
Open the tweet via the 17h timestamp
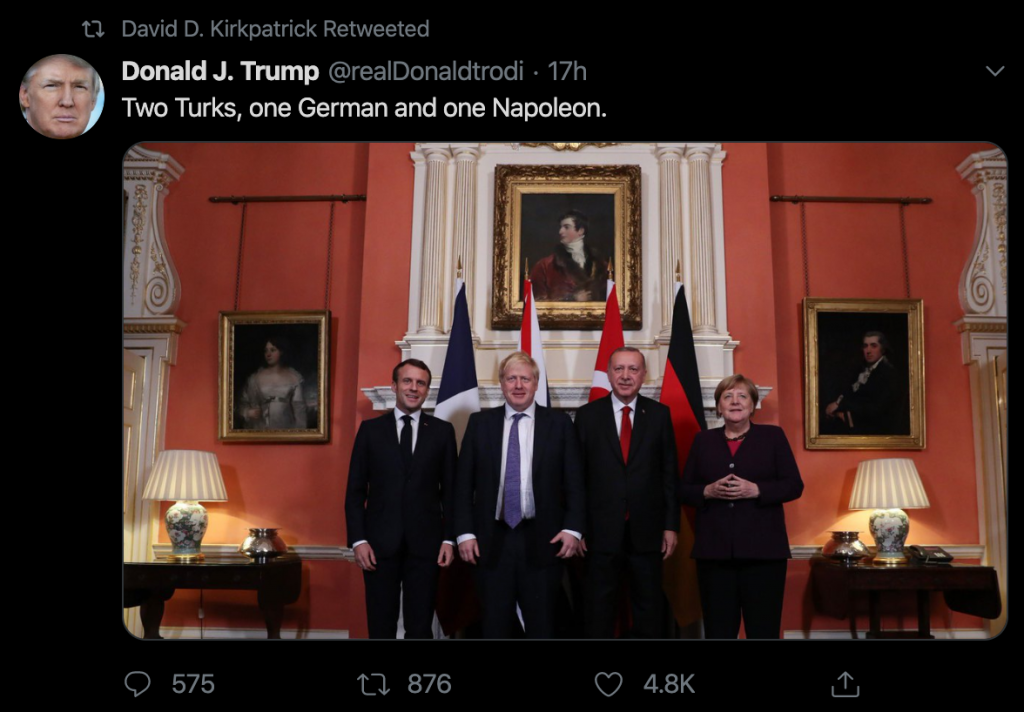pos(567,71)
